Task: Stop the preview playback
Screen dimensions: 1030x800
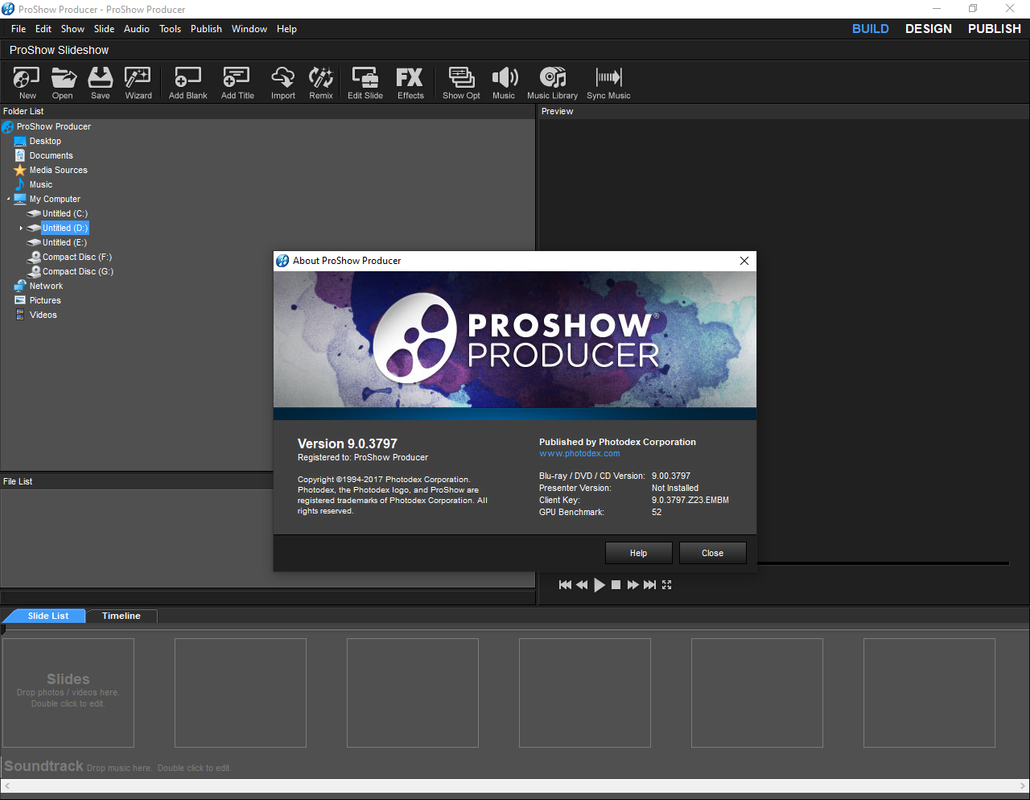Action: [616, 585]
